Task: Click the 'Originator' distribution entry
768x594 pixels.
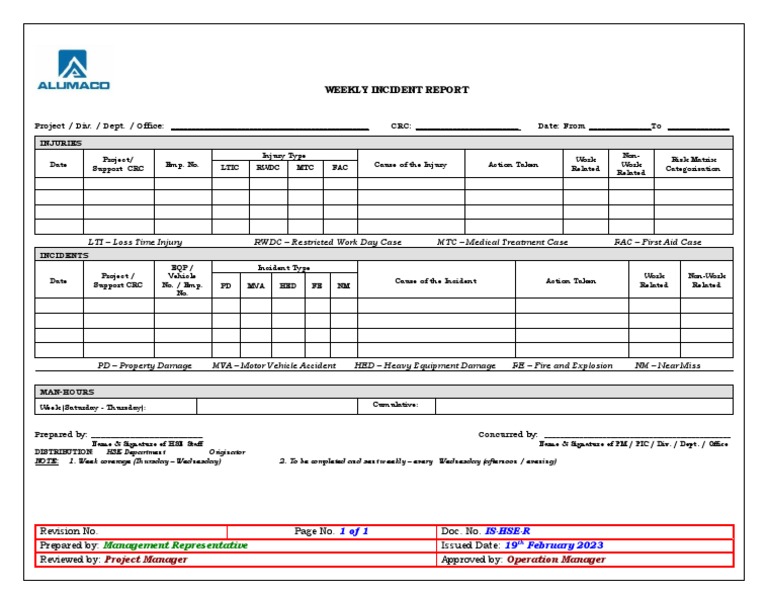Action: coord(227,452)
